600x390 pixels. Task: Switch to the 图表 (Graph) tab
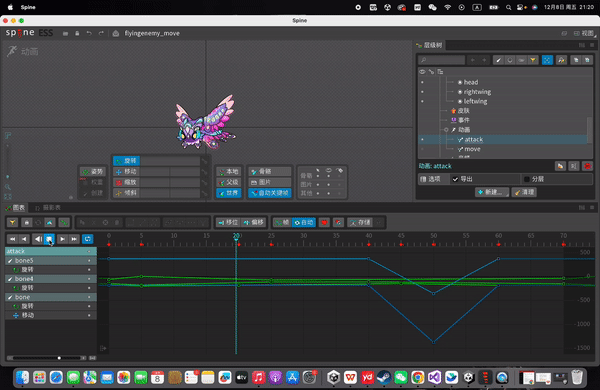tap(15, 208)
